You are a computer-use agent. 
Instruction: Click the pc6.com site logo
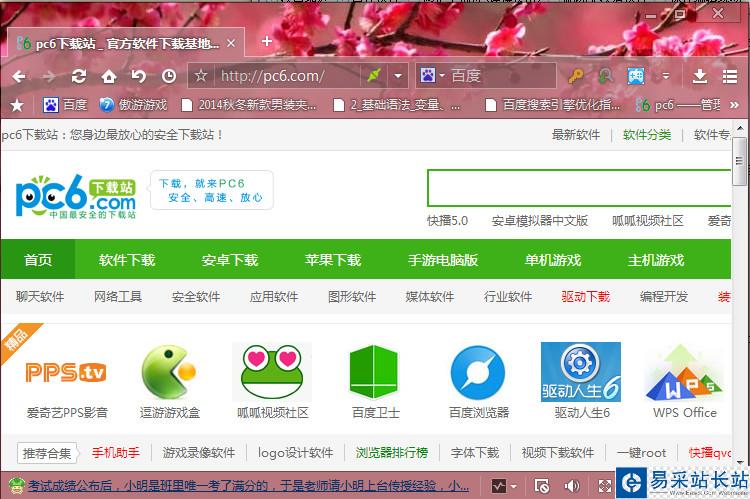coord(76,197)
